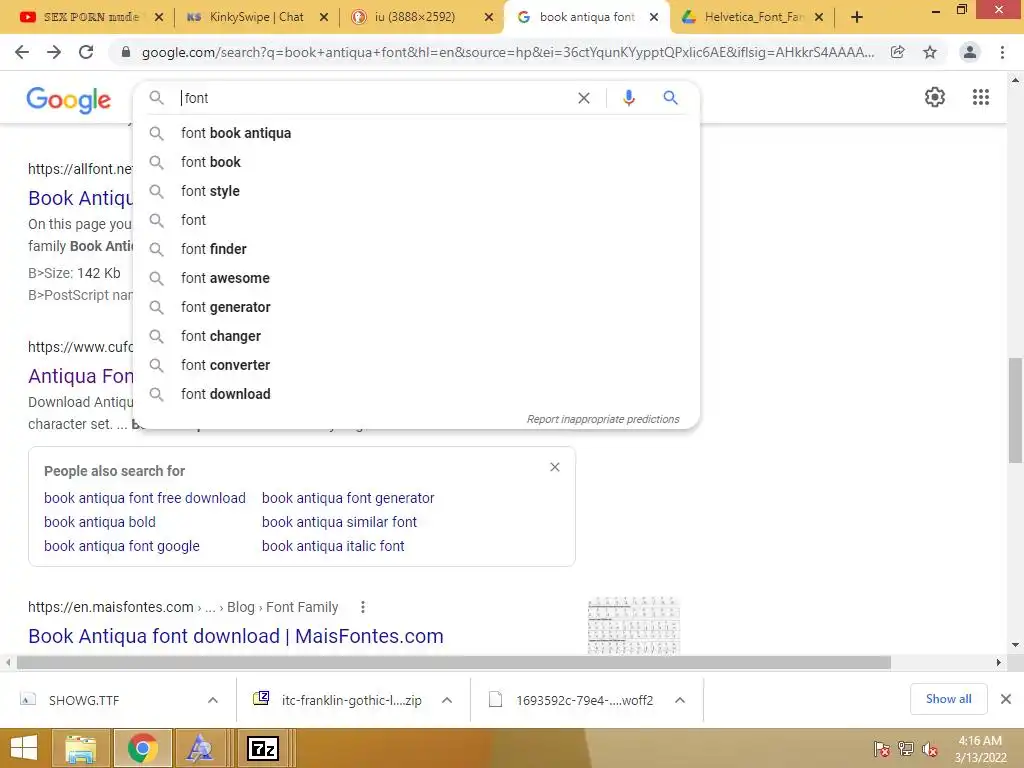
Task: Open book antiqua font free download
Action: pyautogui.click(x=145, y=498)
